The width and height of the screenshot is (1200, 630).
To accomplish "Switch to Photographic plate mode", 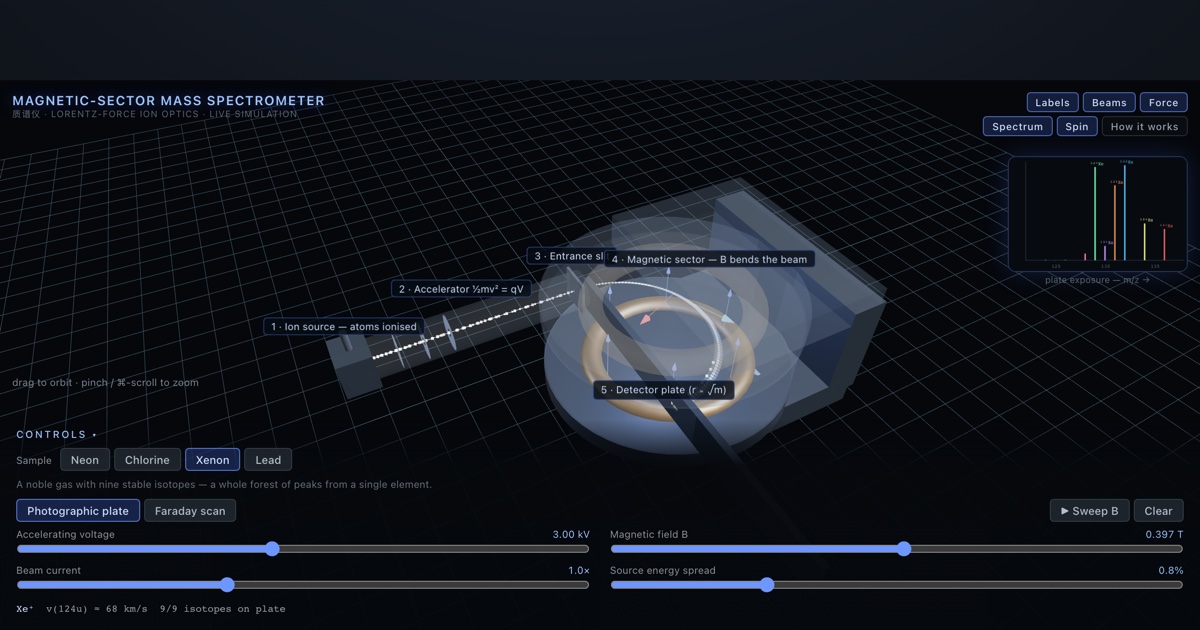I will click(78, 511).
